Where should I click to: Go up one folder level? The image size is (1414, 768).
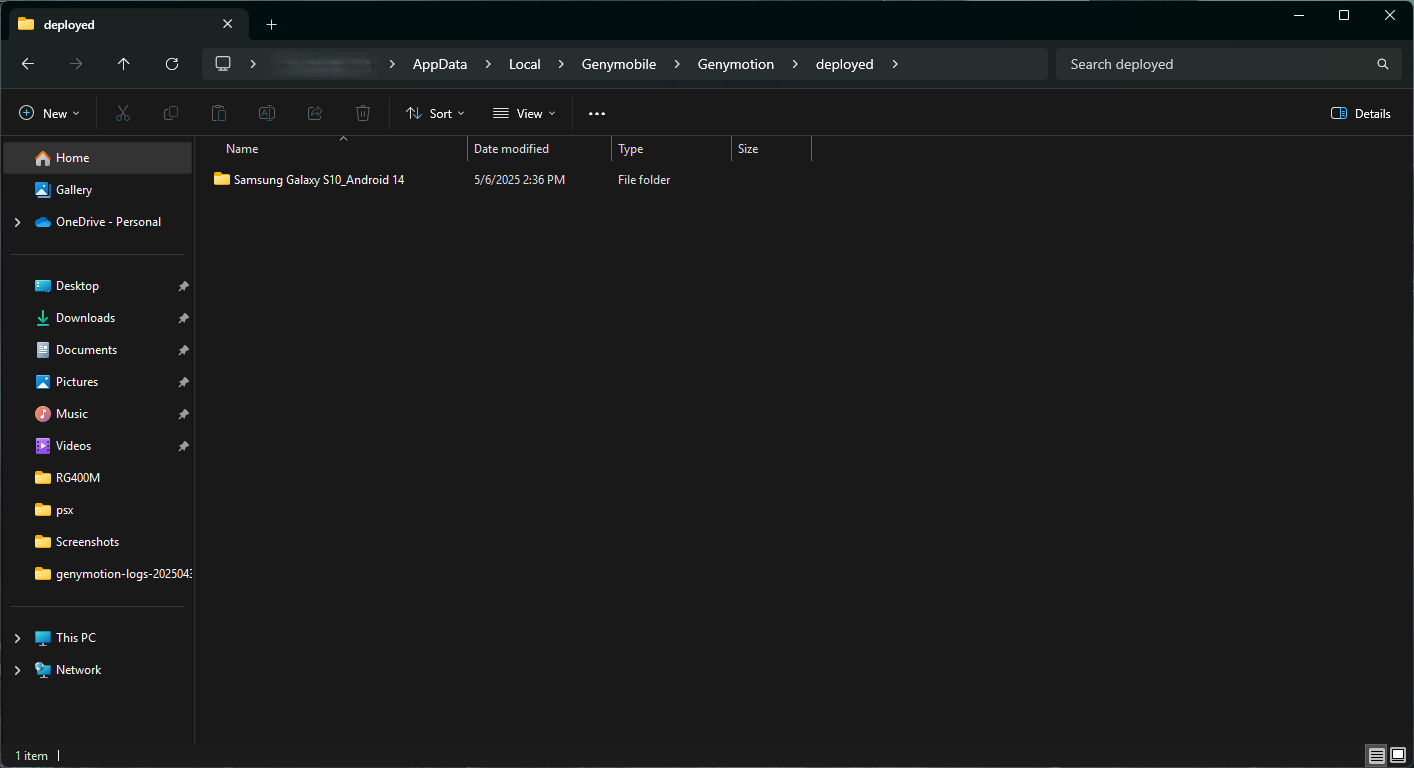pyautogui.click(x=124, y=64)
